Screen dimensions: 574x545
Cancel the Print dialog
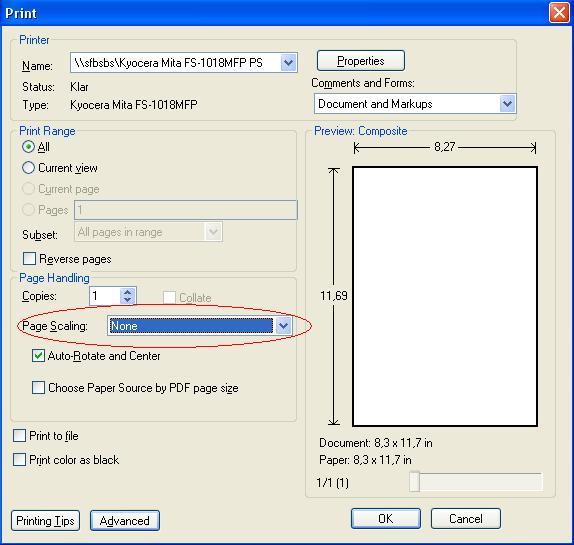tap(466, 518)
